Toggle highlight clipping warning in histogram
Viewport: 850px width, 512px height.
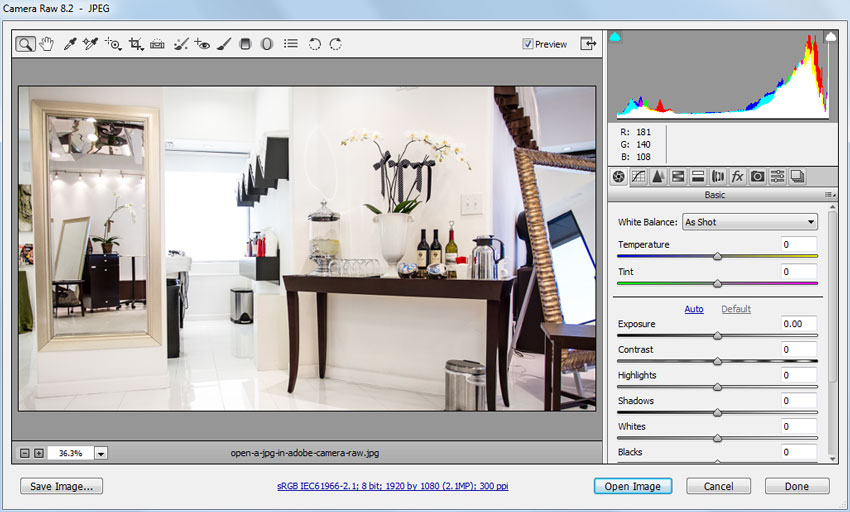[x=830, y=36]
